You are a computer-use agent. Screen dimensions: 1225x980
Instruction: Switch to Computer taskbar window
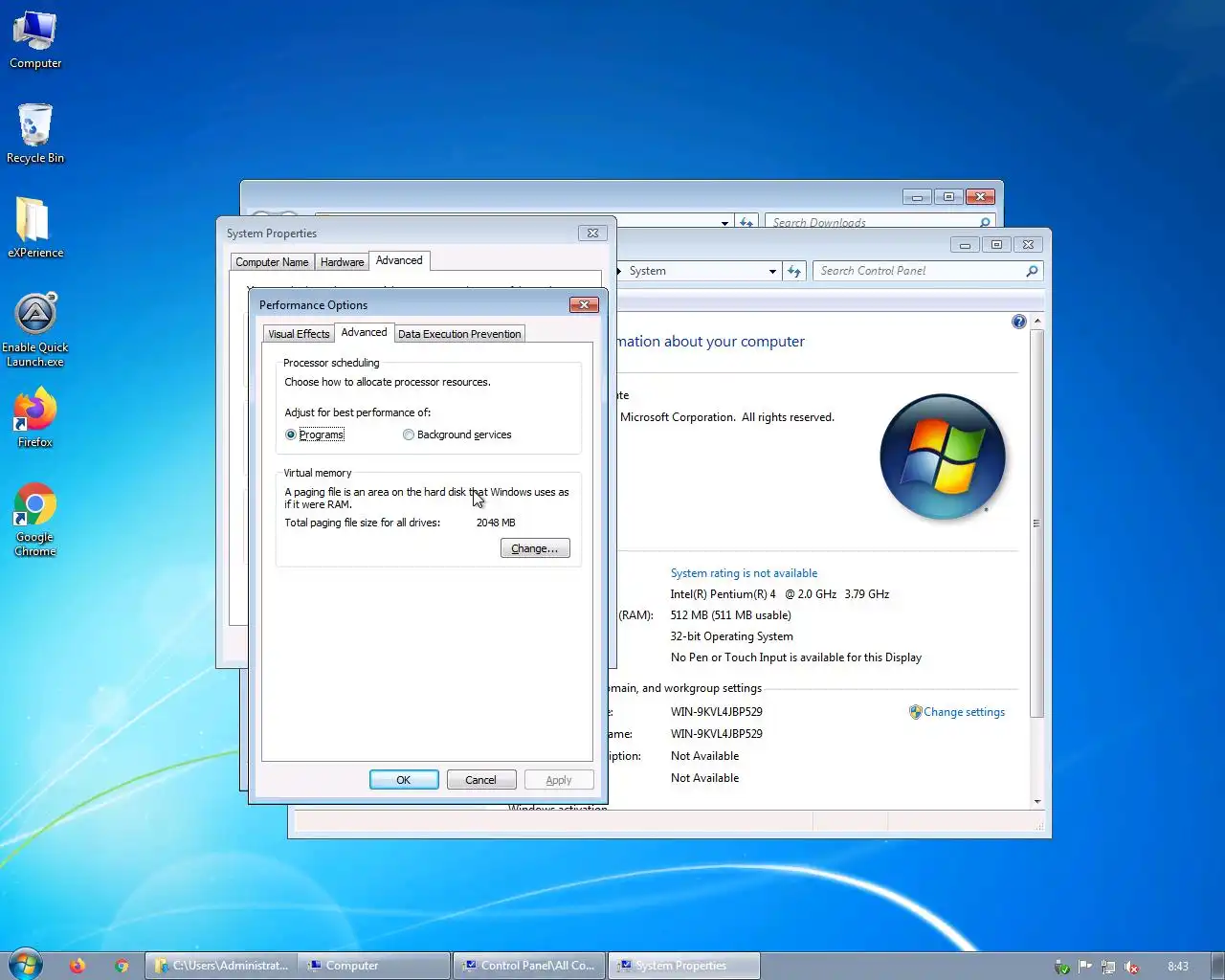pos(374,966)
